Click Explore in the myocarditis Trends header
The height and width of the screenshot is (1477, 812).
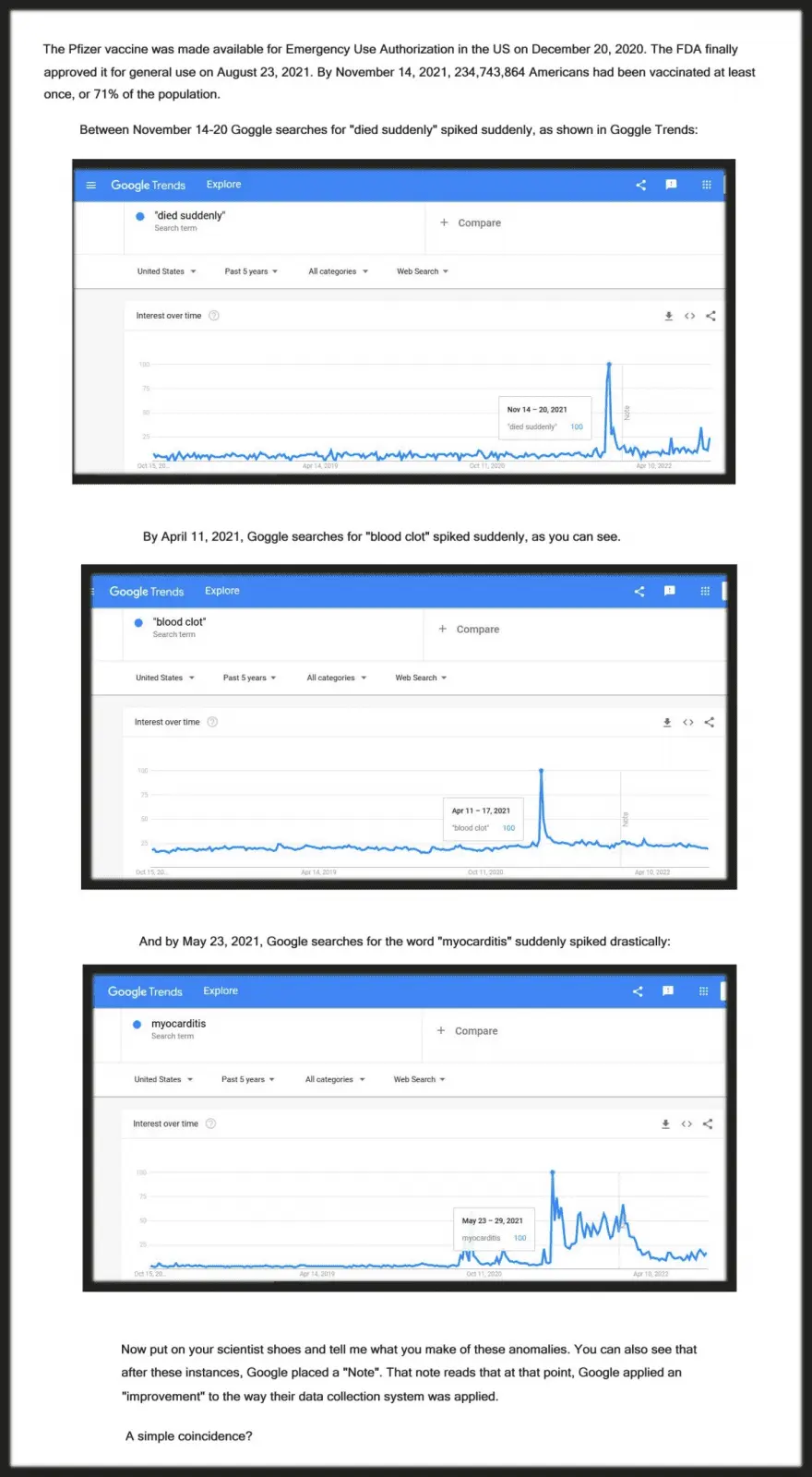click(221, 991)
